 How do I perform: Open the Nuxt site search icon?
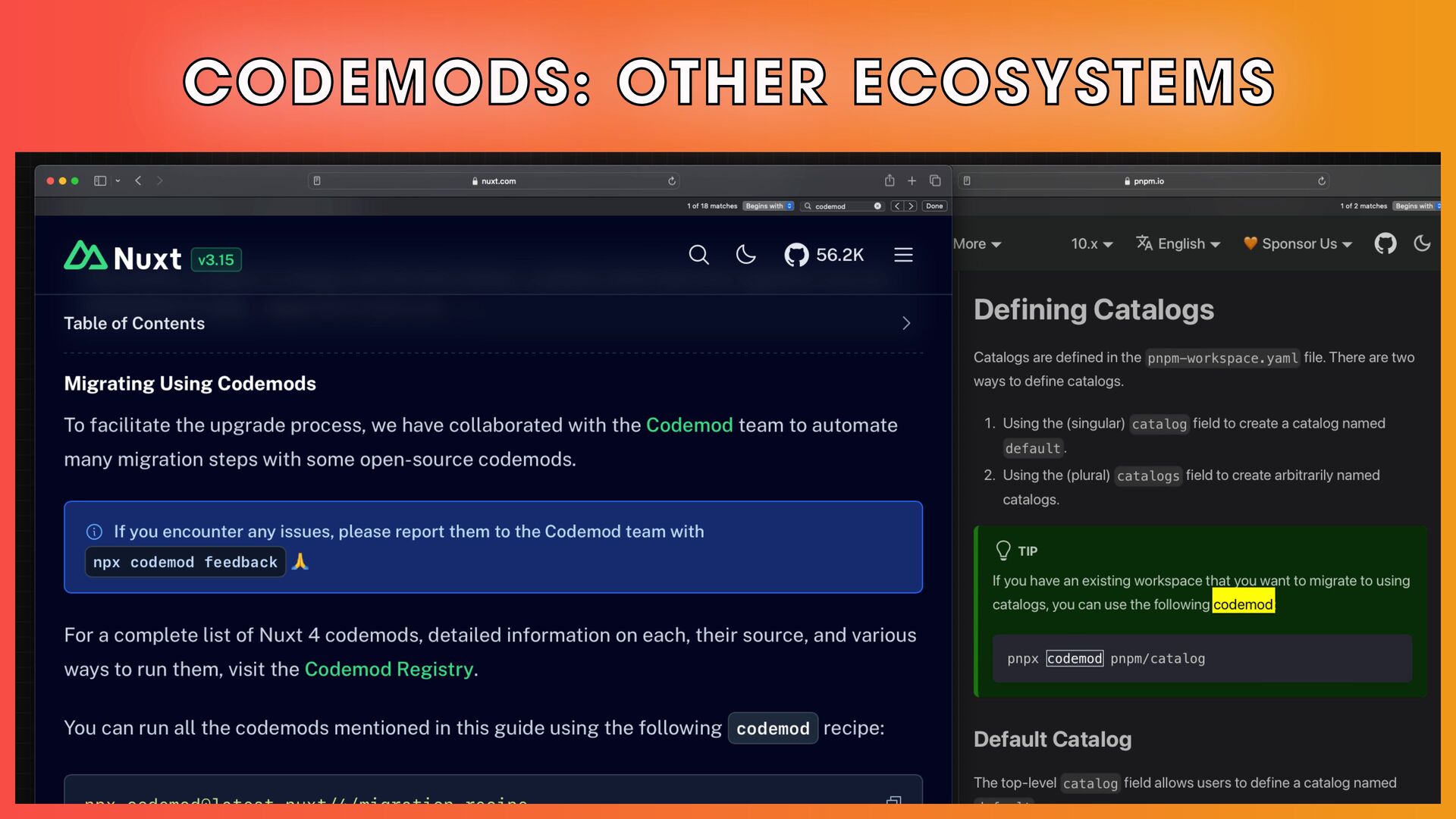click(698, 255)
